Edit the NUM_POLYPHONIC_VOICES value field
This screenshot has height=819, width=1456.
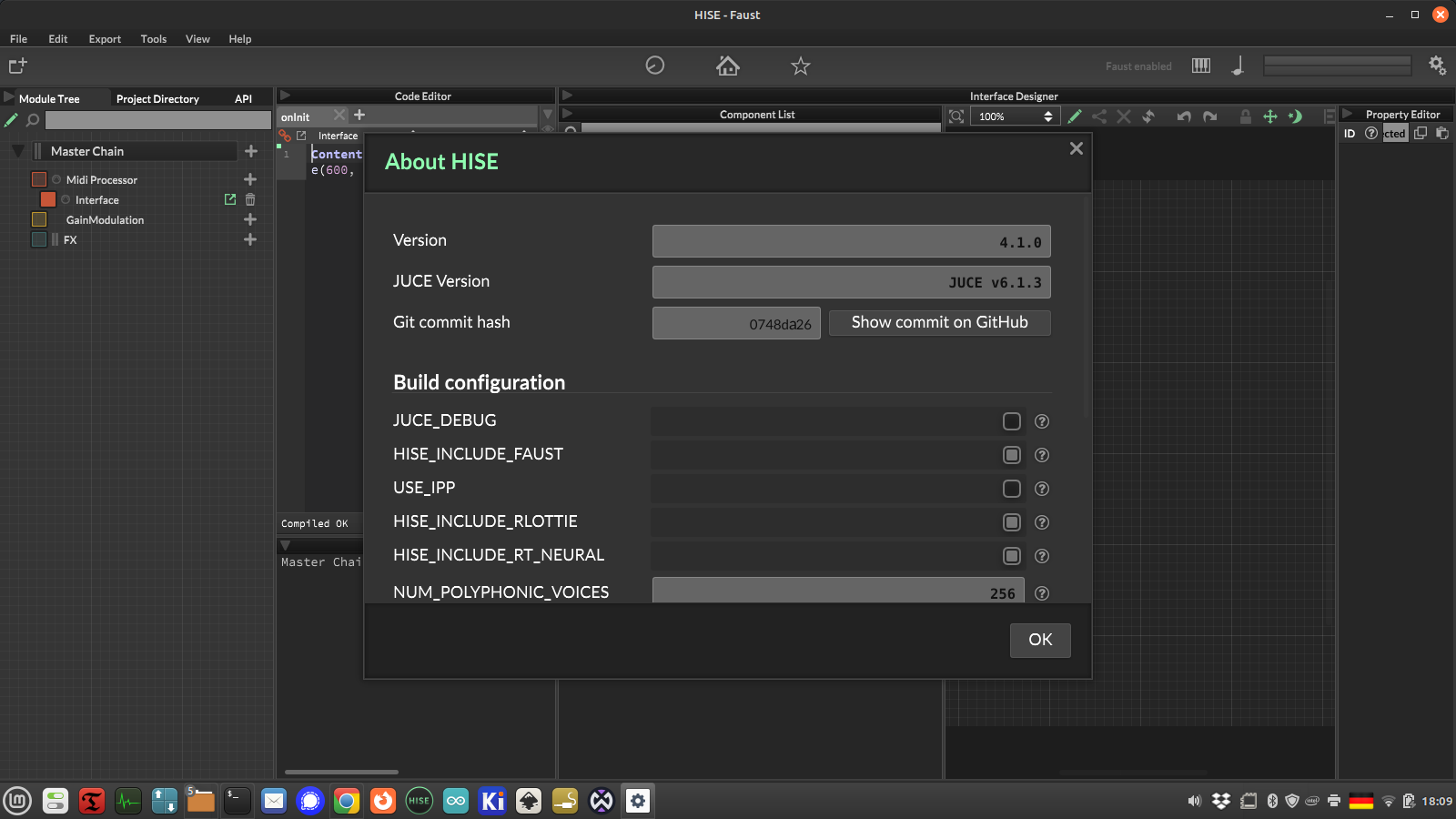(x=837, y=591)
